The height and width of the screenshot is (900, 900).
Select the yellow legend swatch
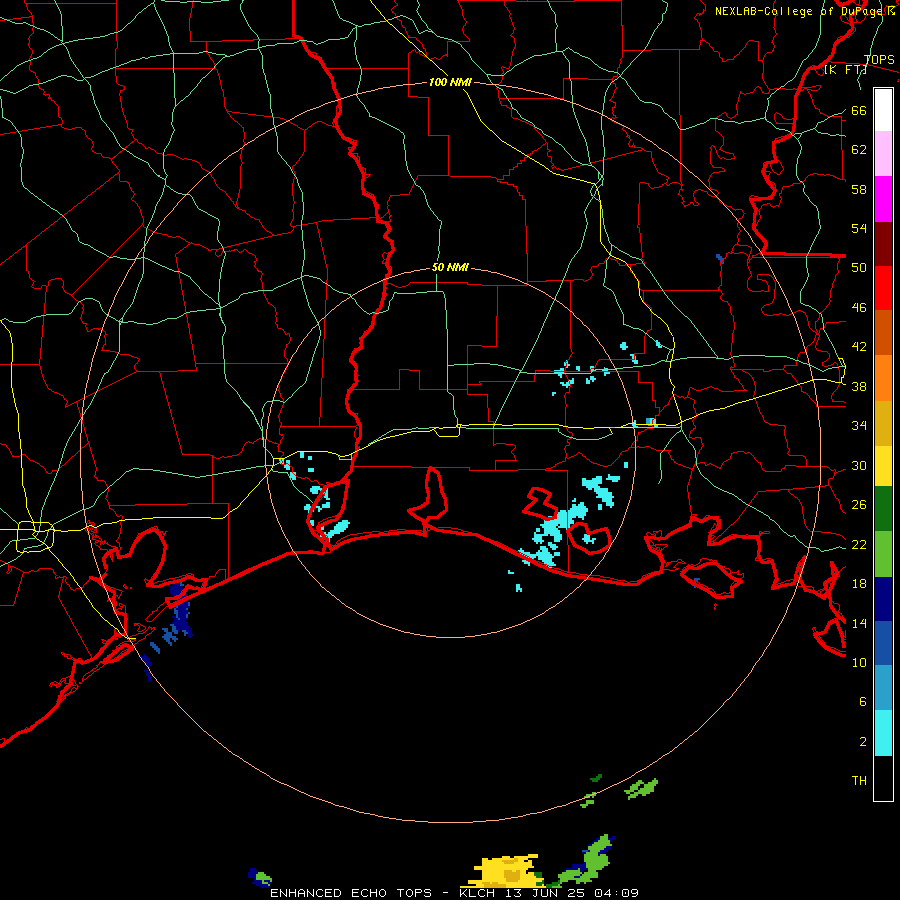coord(883,466)
